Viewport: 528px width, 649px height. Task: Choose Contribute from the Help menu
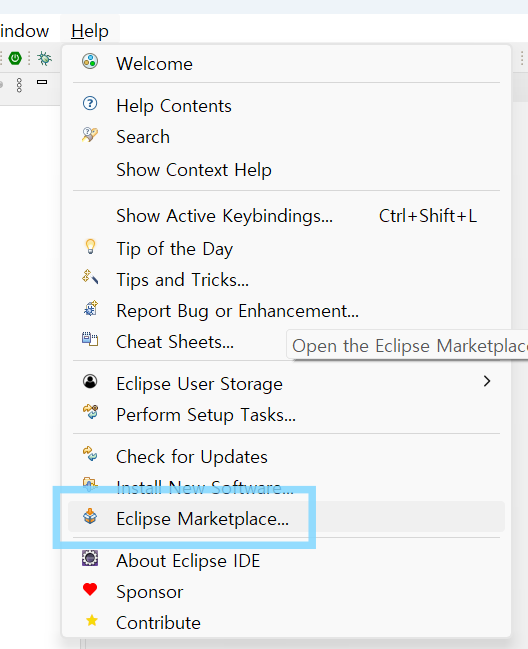(286, 623)
